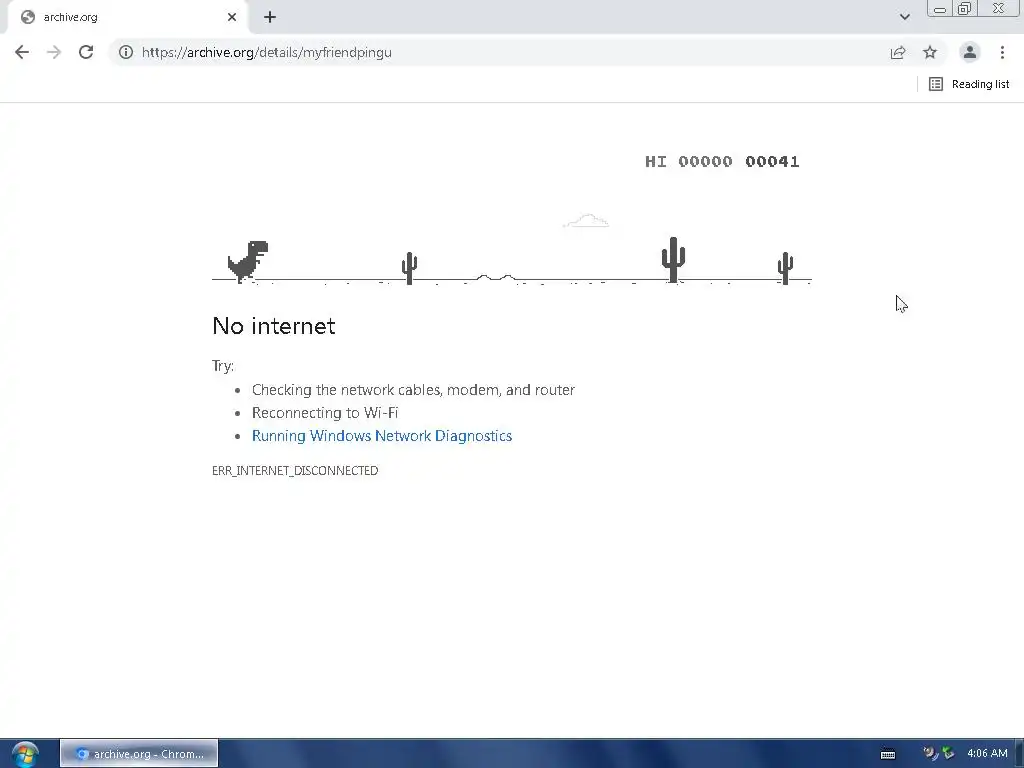
Task: Bookmark this tab with the star
Action: [930, 52]
